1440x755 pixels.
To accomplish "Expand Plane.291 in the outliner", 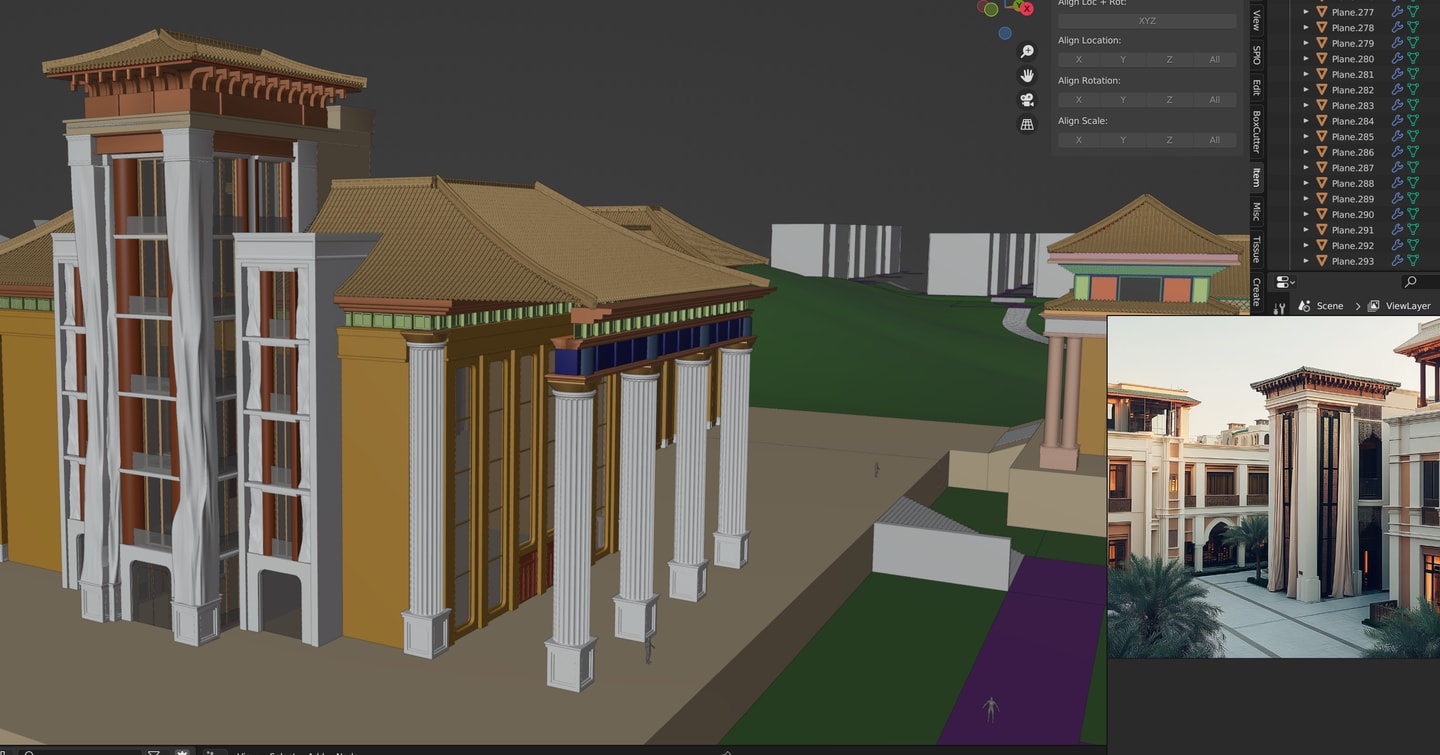I will point(1304,230).
